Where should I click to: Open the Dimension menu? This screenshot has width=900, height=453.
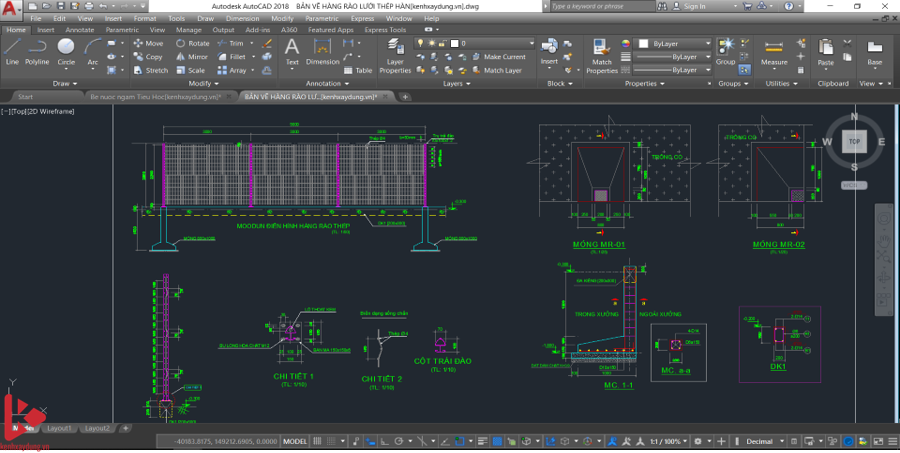(241, 18)
